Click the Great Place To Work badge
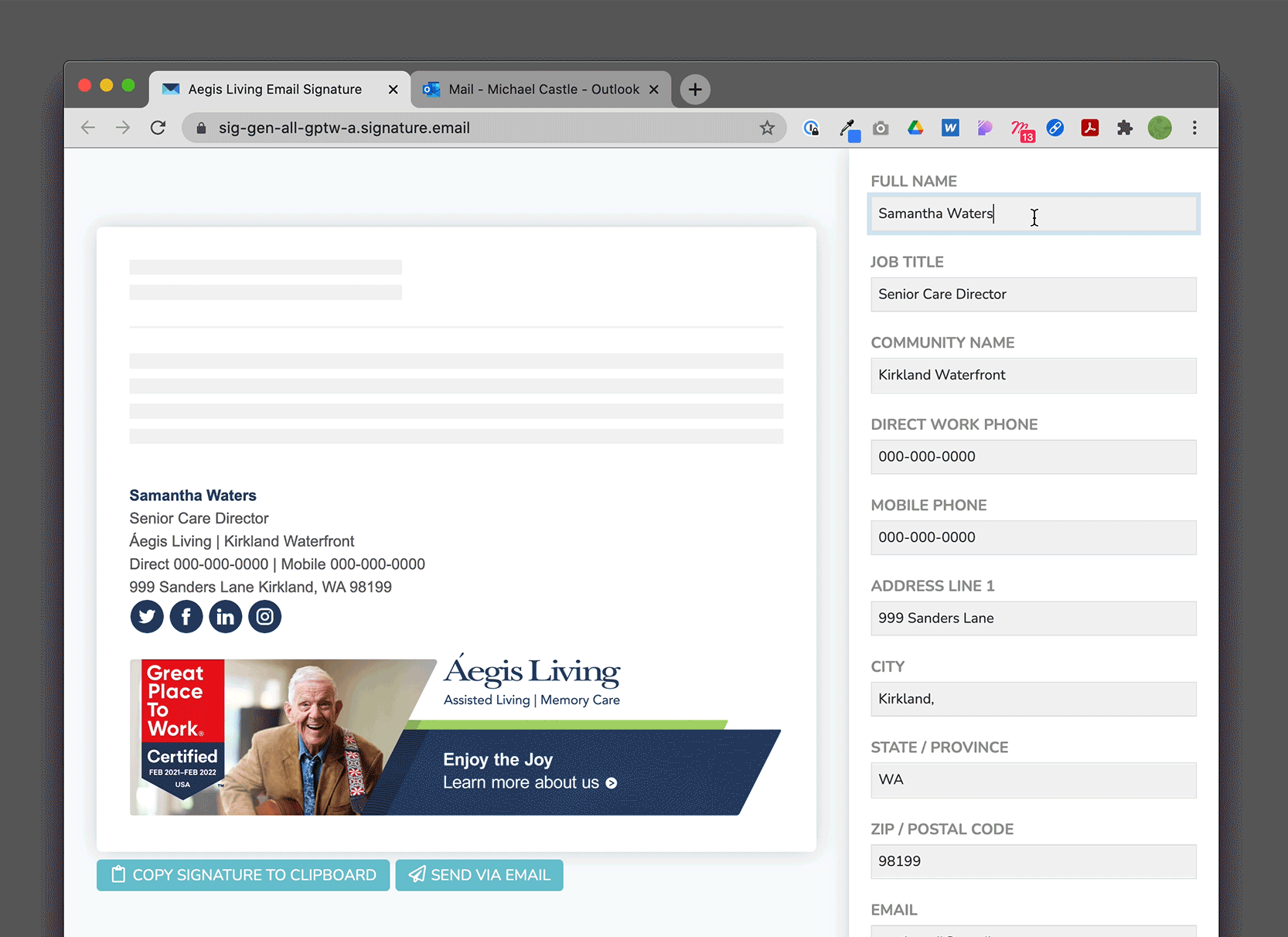This screenshot has height=937, width=1288. pyautogui.click(x=182, y=731)
